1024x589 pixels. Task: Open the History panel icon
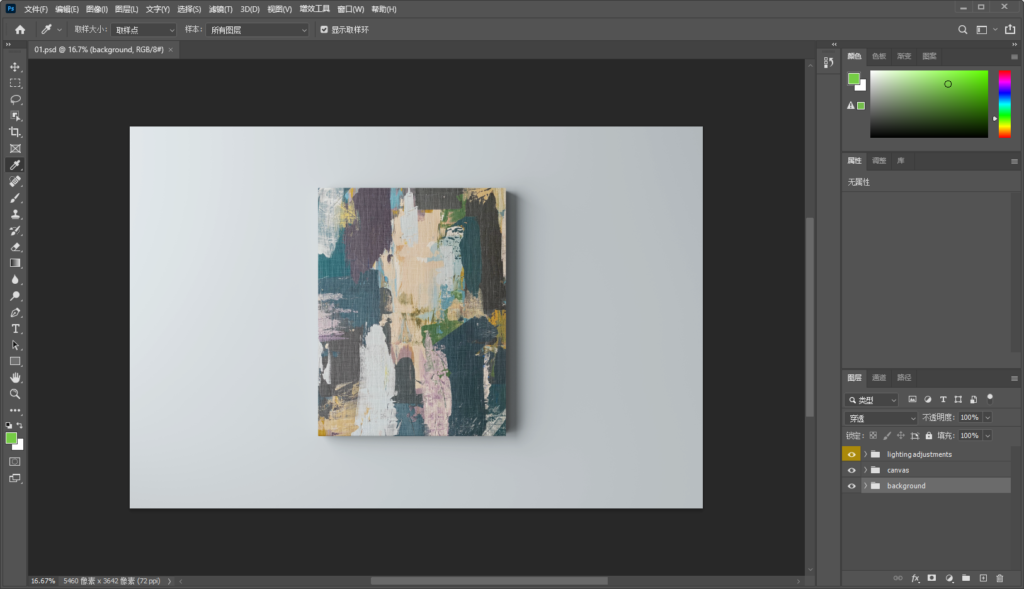(x=828, y=62)
